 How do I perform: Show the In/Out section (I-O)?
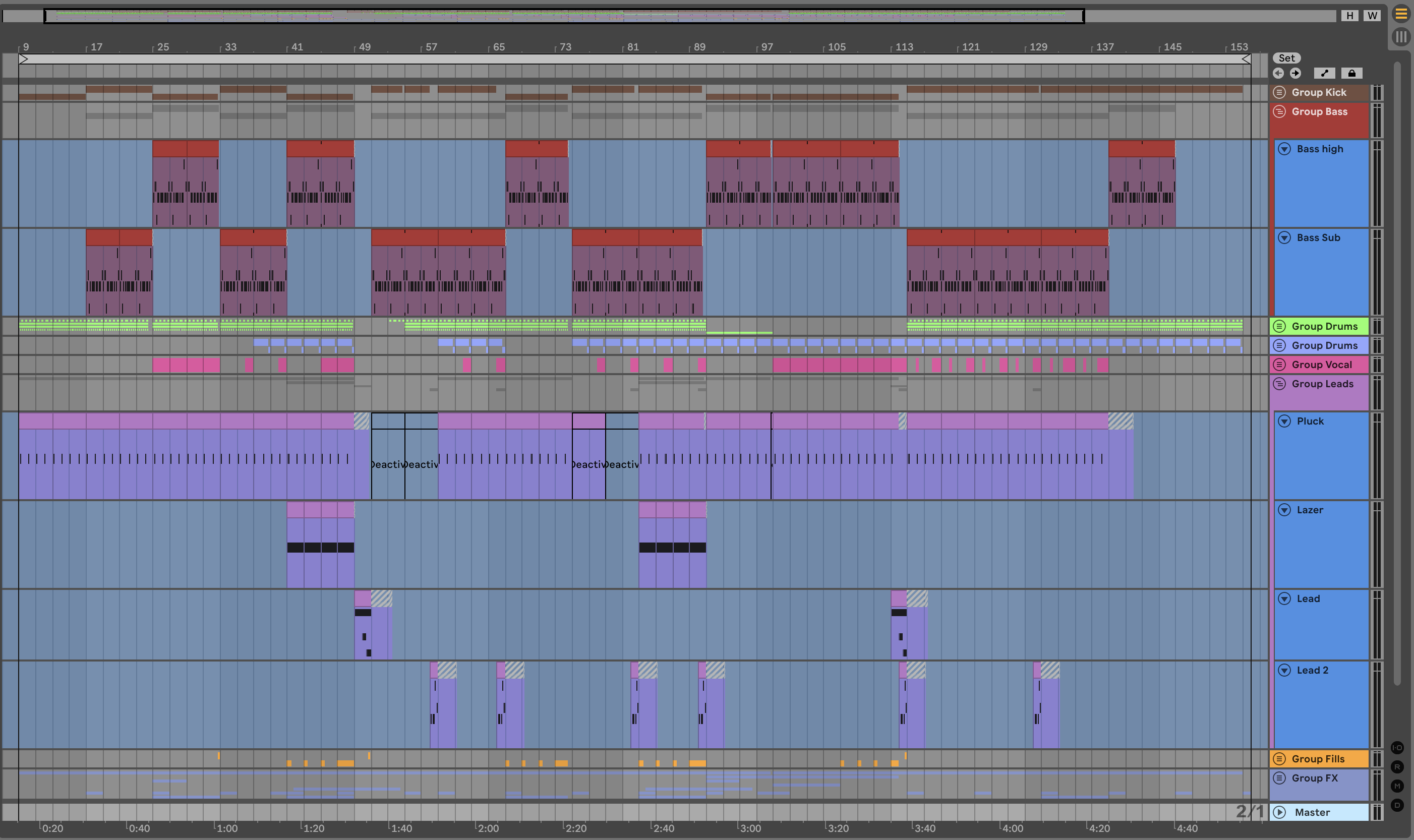pyautogui.click(x=1397, y=748)
